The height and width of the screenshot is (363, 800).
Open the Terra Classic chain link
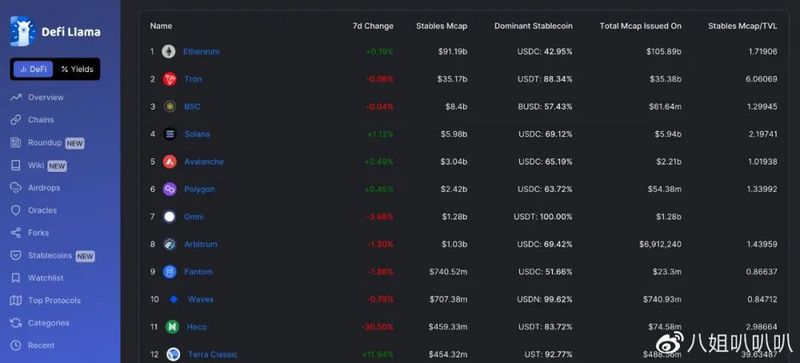(213, 354)
